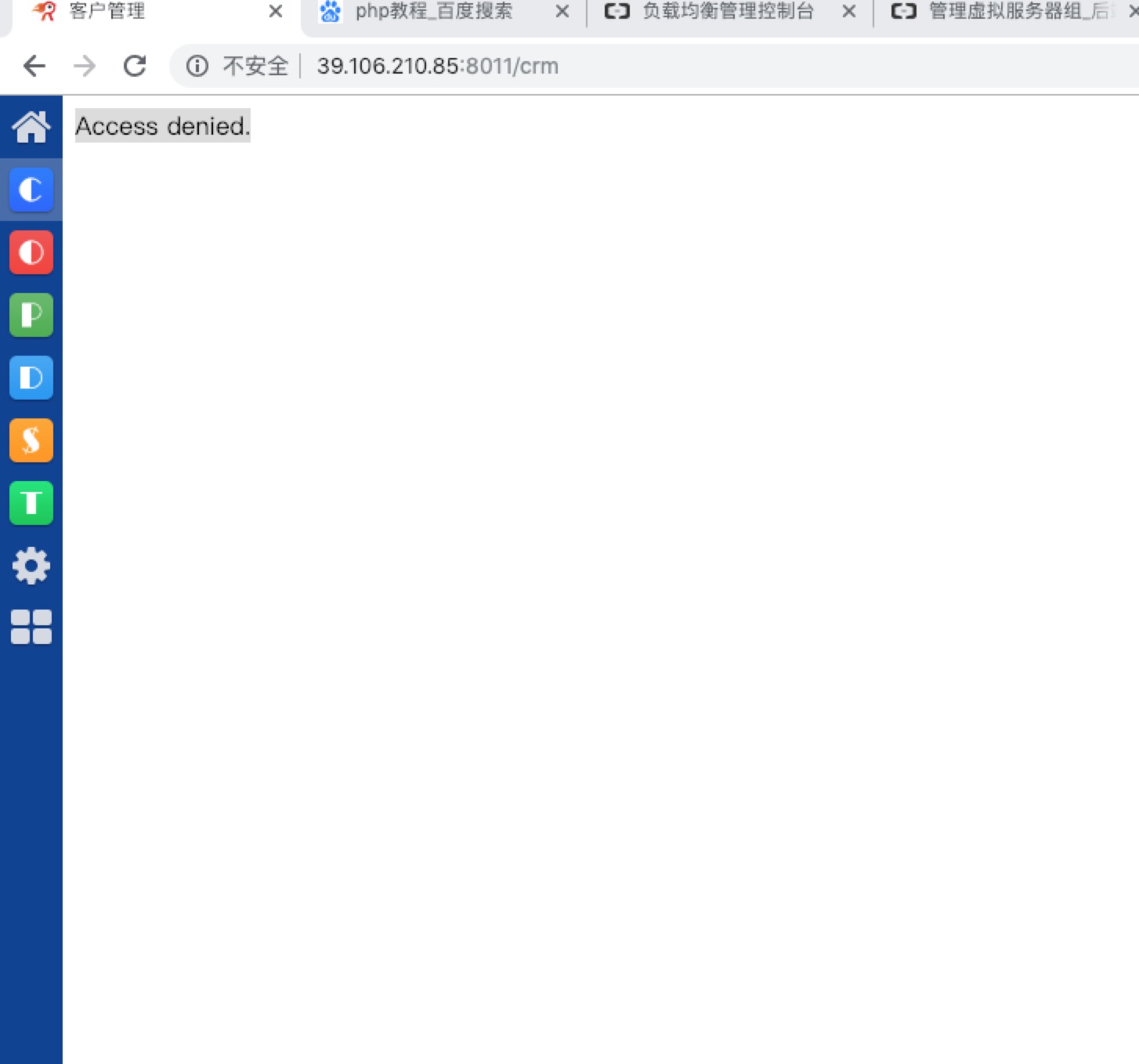Open the green T app icon
This screenshot has width=1139, height=1064.
click(x=31, y=503)
